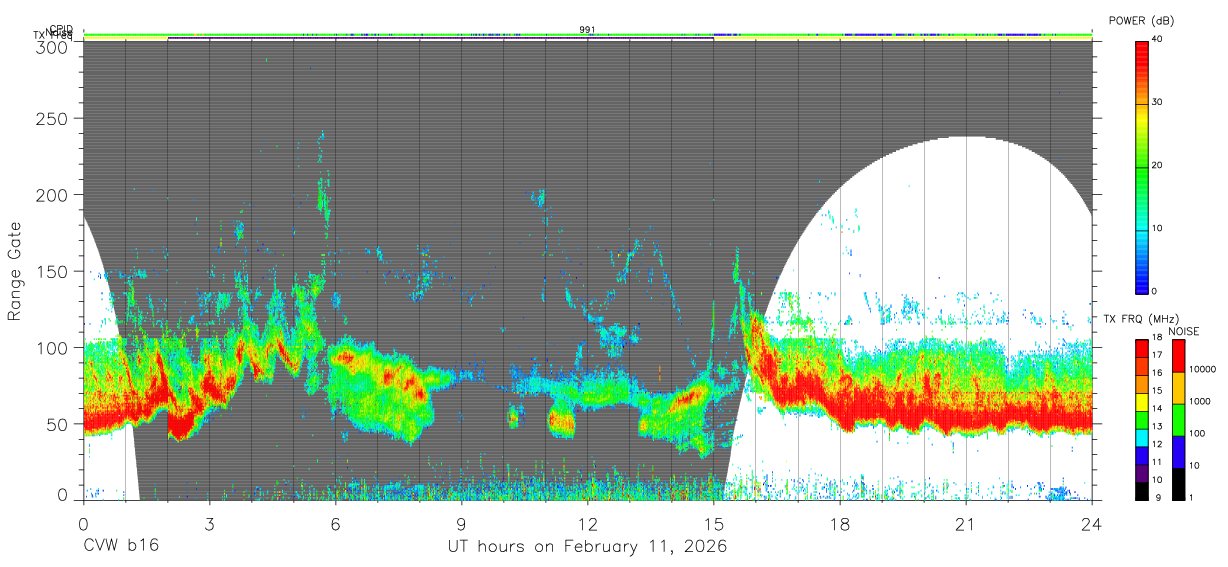Click the 'CVW b16' radar beam label
This screenshot has width=1228, height=567.
coord(121,546)
